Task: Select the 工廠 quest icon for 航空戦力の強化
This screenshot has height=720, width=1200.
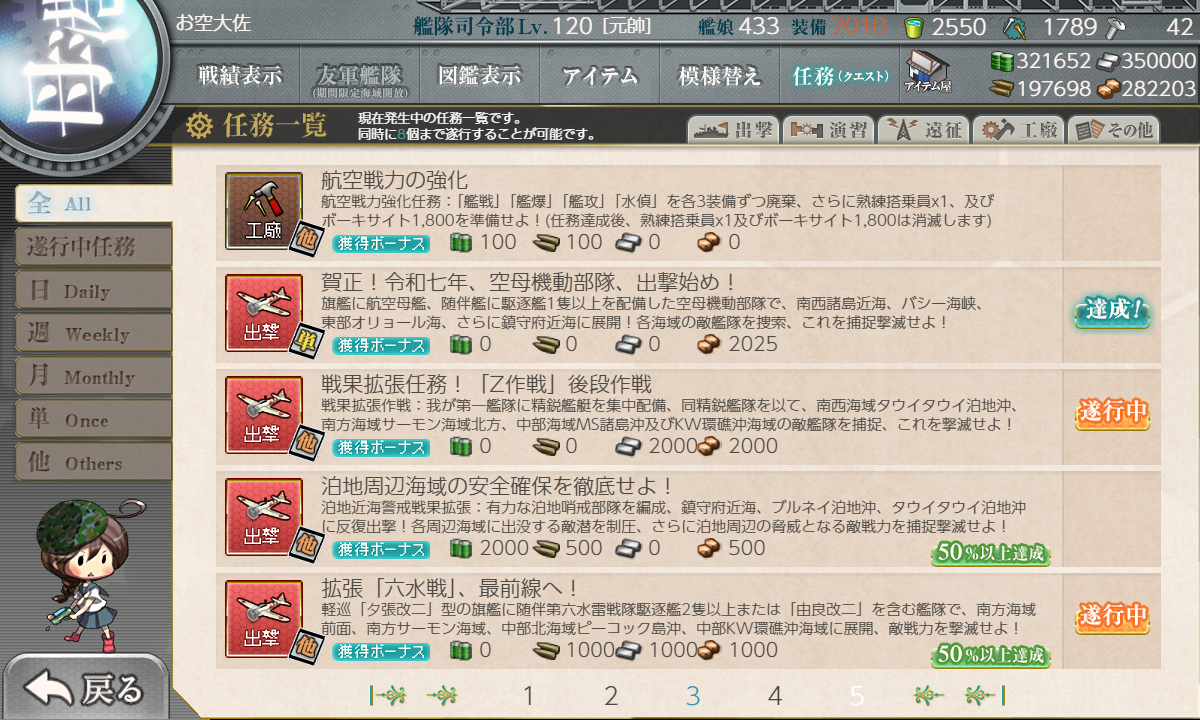Action: pyautogui.click(x=263, y=211)
